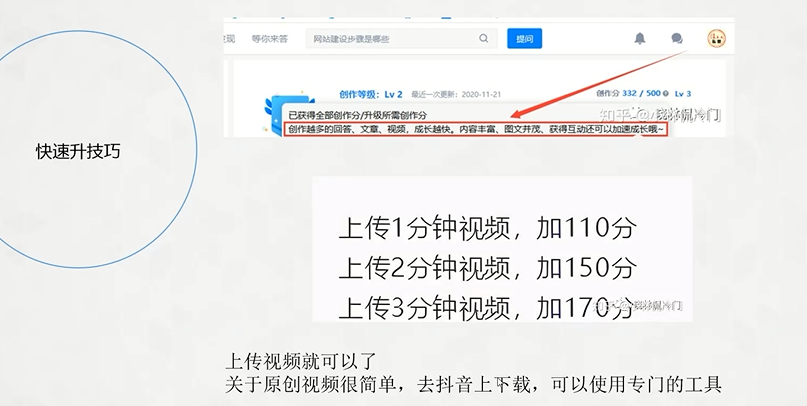Click the search magnifier icon
The height and width of the screenshot is (406, 807).
click(x=483, y=39)
